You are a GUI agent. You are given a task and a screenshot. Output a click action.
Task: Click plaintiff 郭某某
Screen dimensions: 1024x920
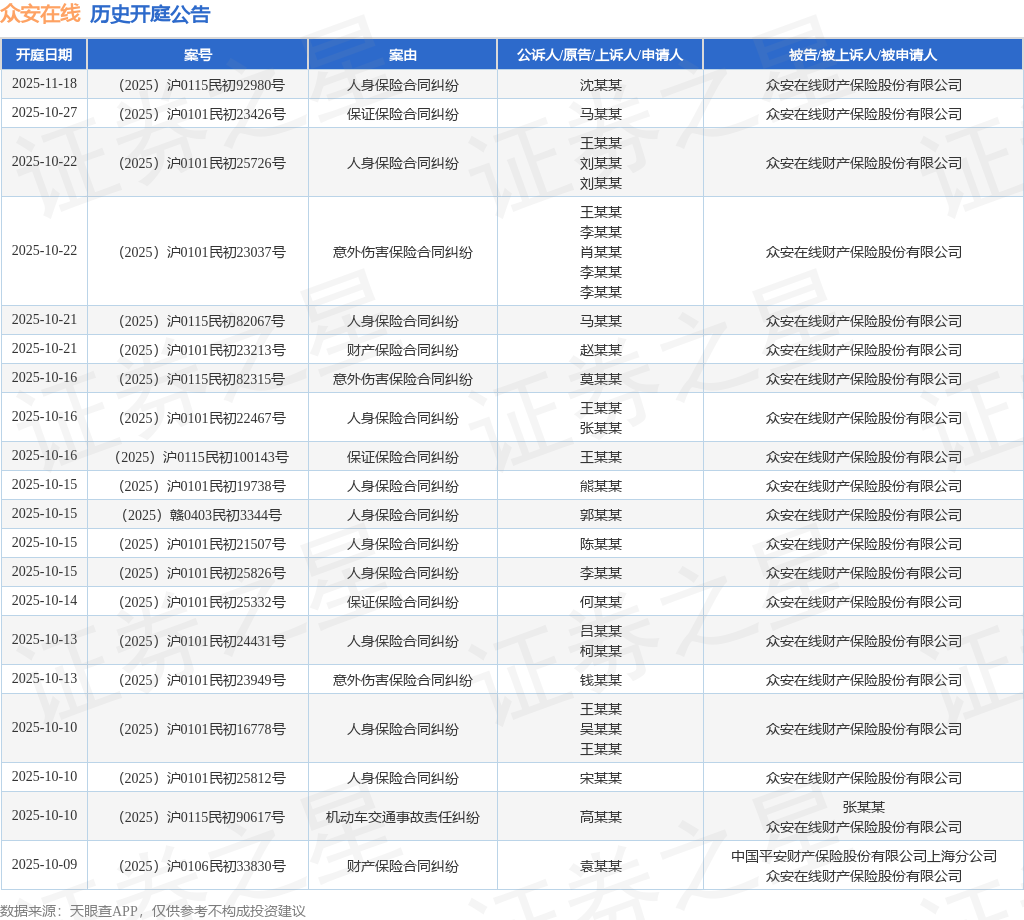tap(601, 515)
